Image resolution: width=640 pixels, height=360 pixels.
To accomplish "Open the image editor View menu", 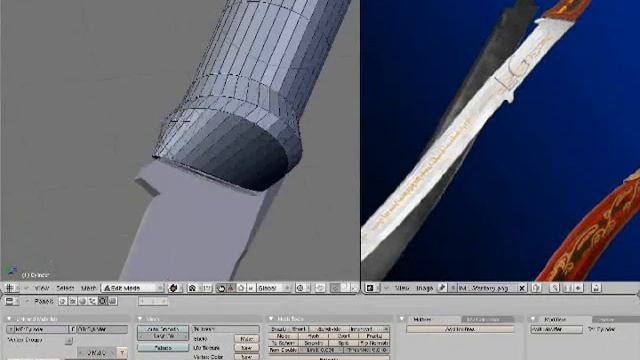I will pyautogui.click(x=402, y=288).
